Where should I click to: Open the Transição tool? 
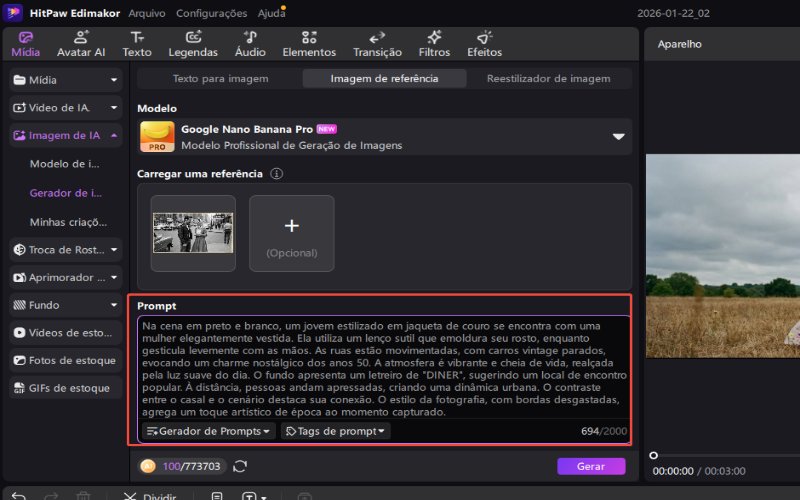(x=377, y=44)
